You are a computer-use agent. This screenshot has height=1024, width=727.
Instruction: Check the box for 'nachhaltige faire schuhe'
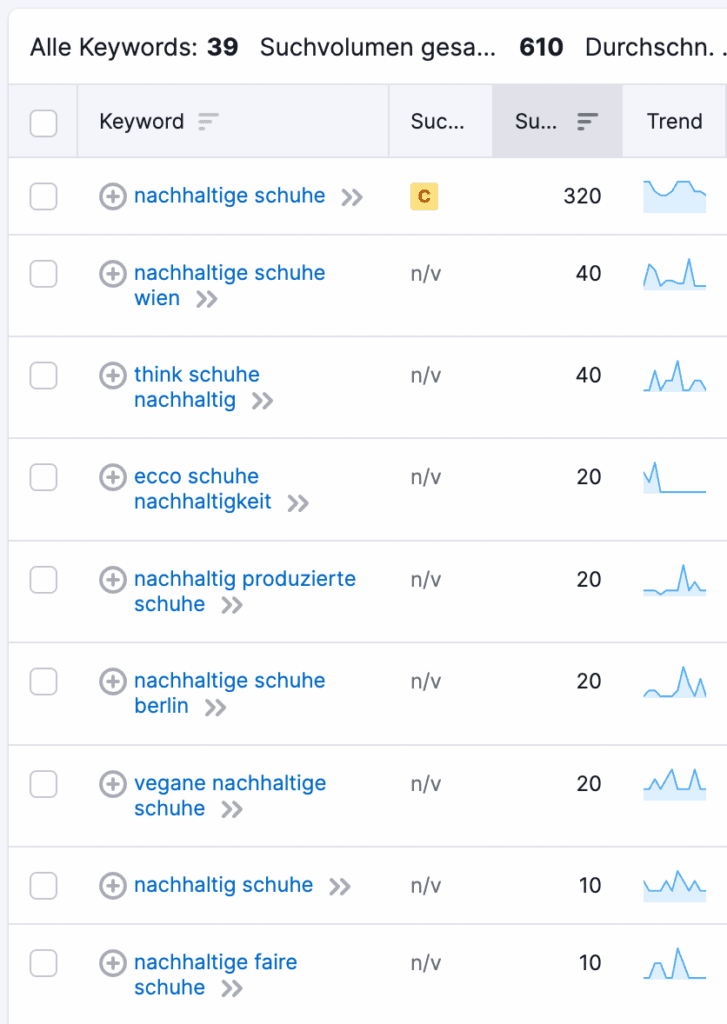tap(43, 964)
